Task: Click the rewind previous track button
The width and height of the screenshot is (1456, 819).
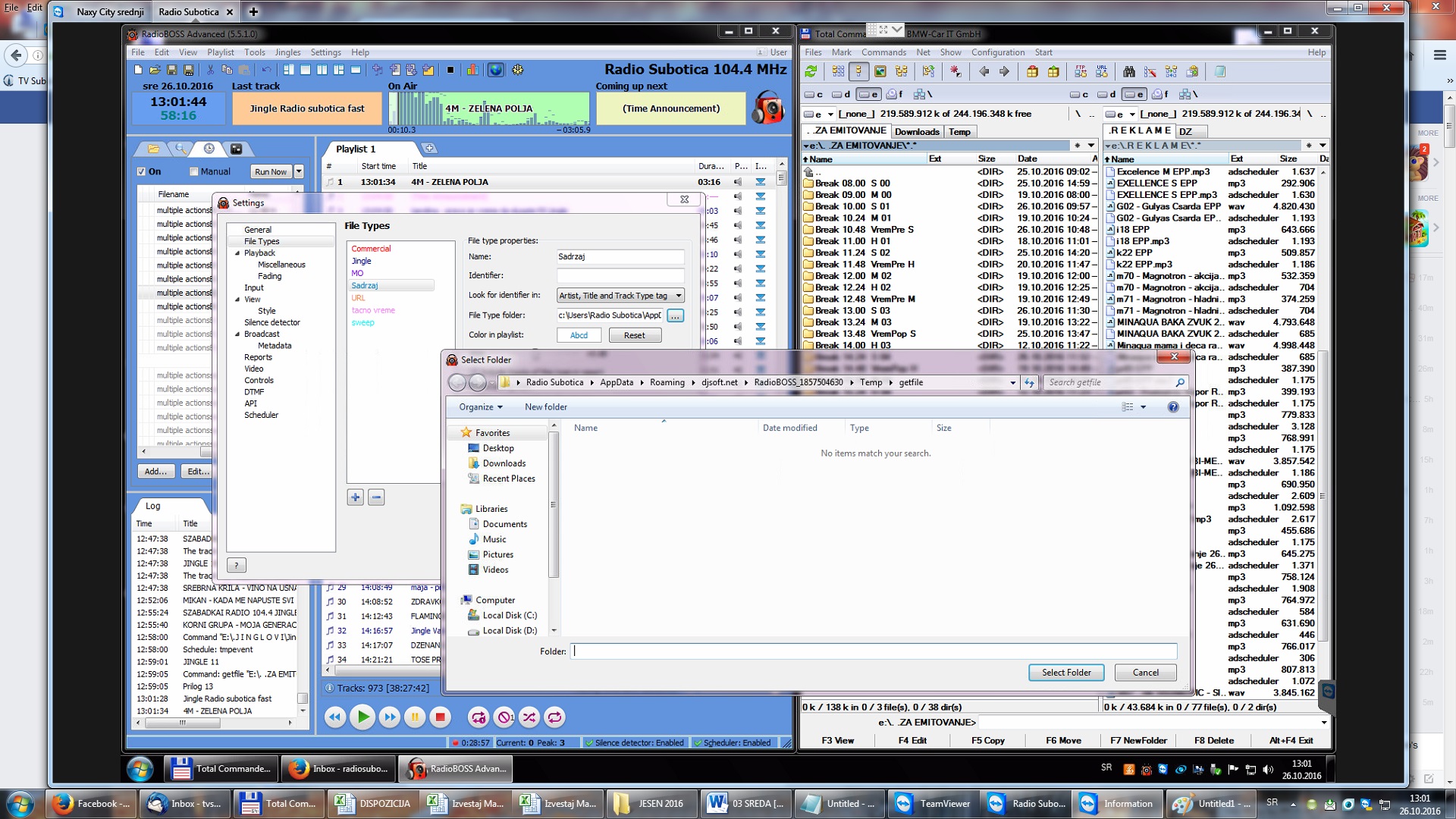Action: tap(335, 717)
